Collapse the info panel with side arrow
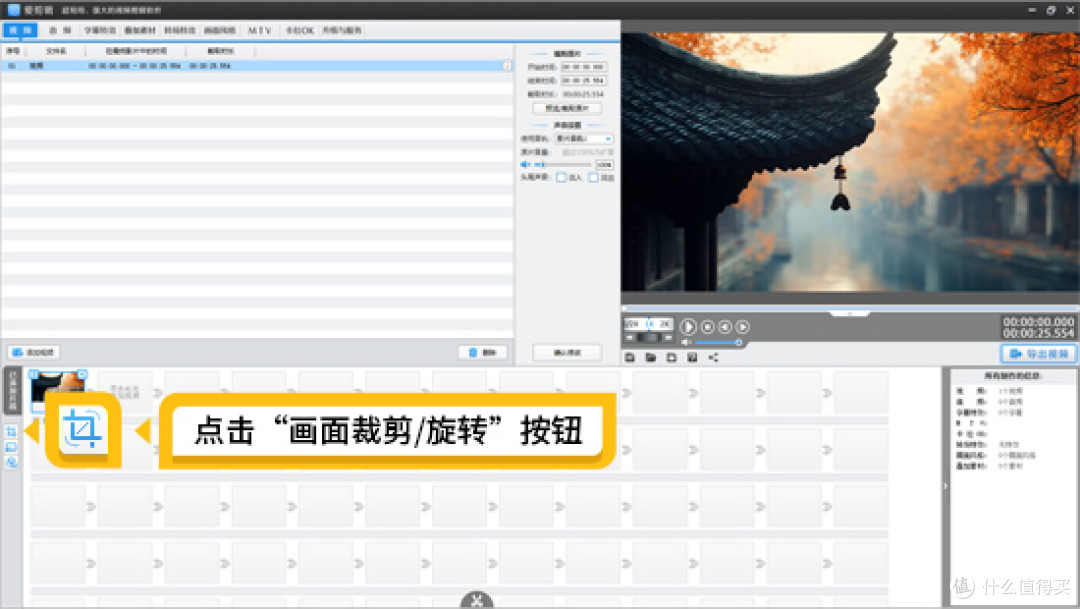 point(945,486)
